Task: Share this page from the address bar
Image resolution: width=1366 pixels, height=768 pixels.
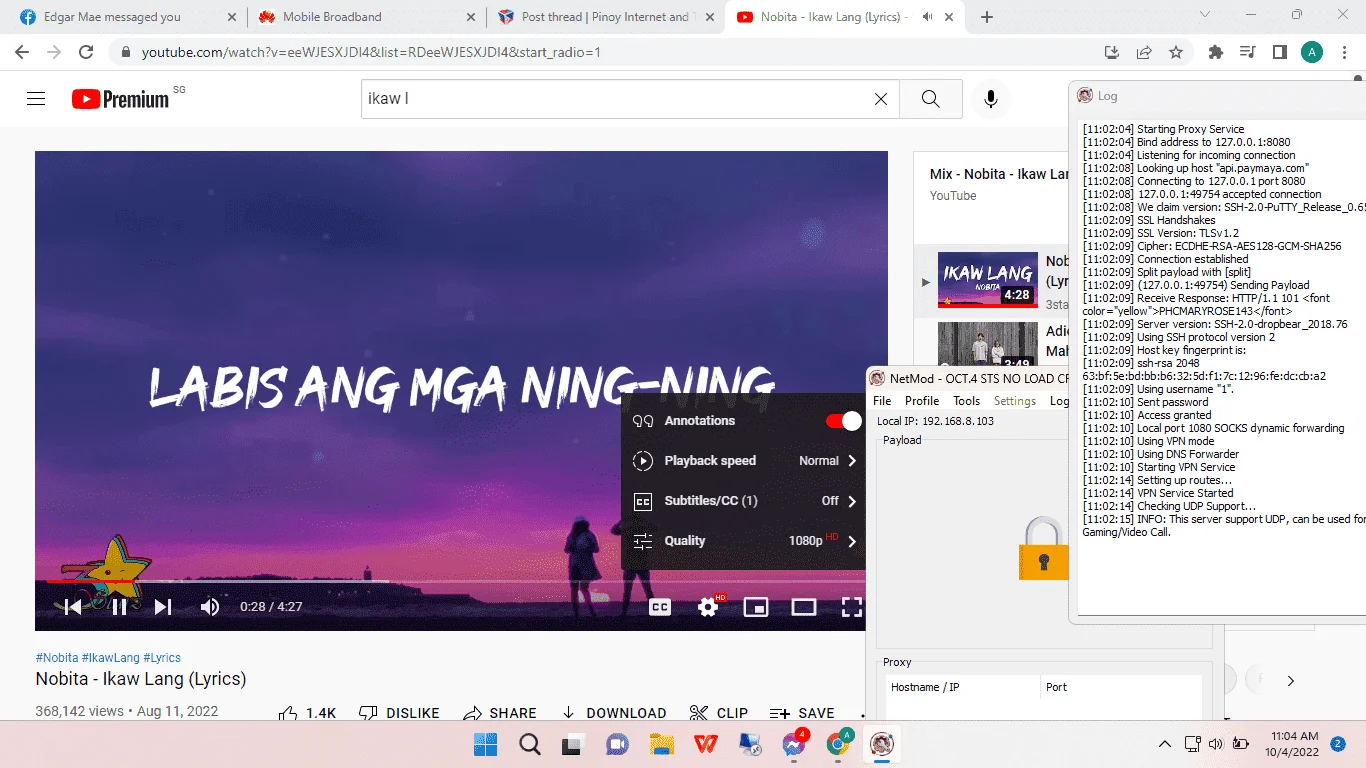Action: coord(1144,52)
